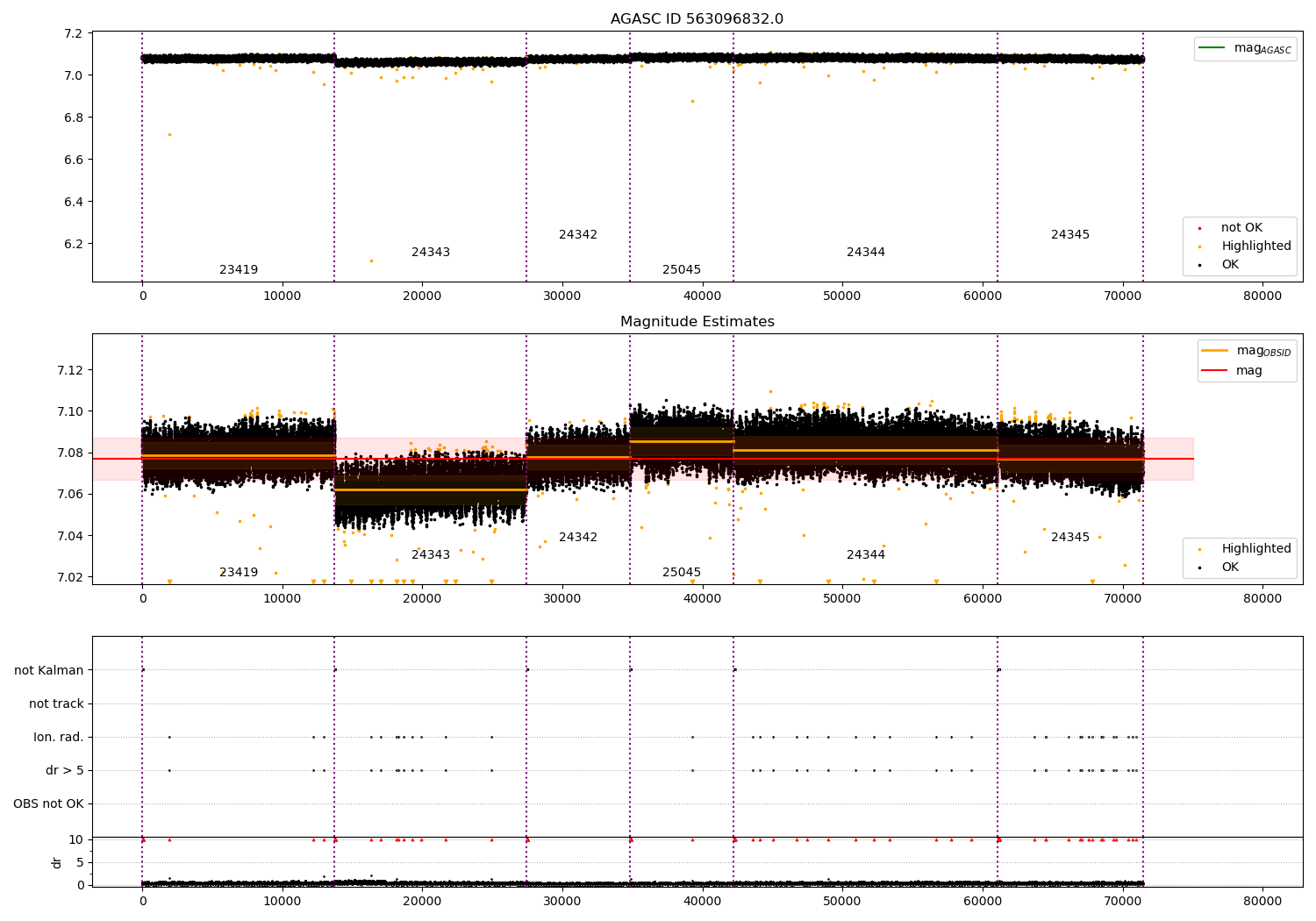Click the 'dr > 5' axis label
This screenshot has height=921, width=1316.
pyautogui.click(x=65, y=770)
